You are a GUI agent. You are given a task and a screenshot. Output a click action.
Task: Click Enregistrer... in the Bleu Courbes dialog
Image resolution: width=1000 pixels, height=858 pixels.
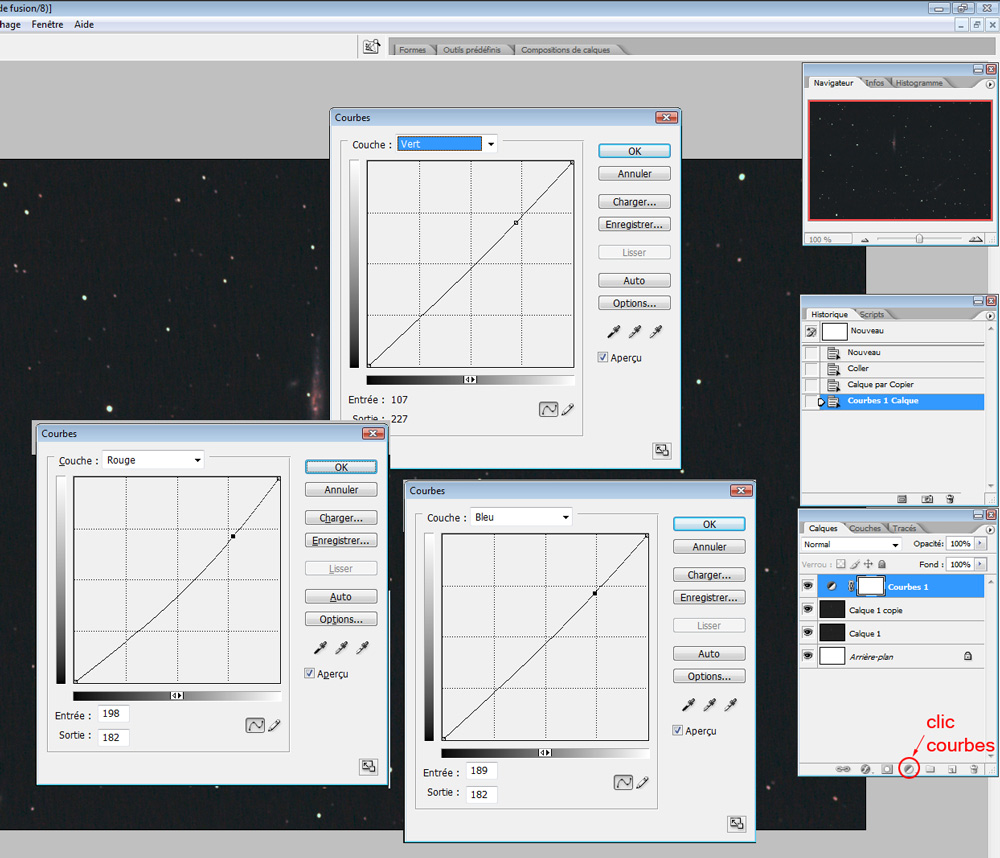click(709, 598)
